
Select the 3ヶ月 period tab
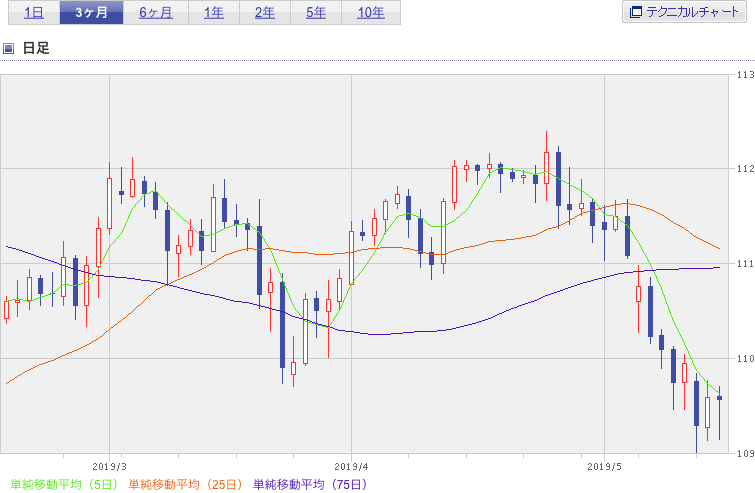pyautogui.click(x=91, y=13)
